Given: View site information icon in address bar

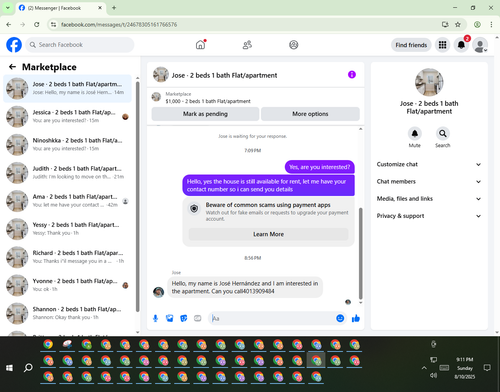Looking at the screenshot, I should pos(53,24).
